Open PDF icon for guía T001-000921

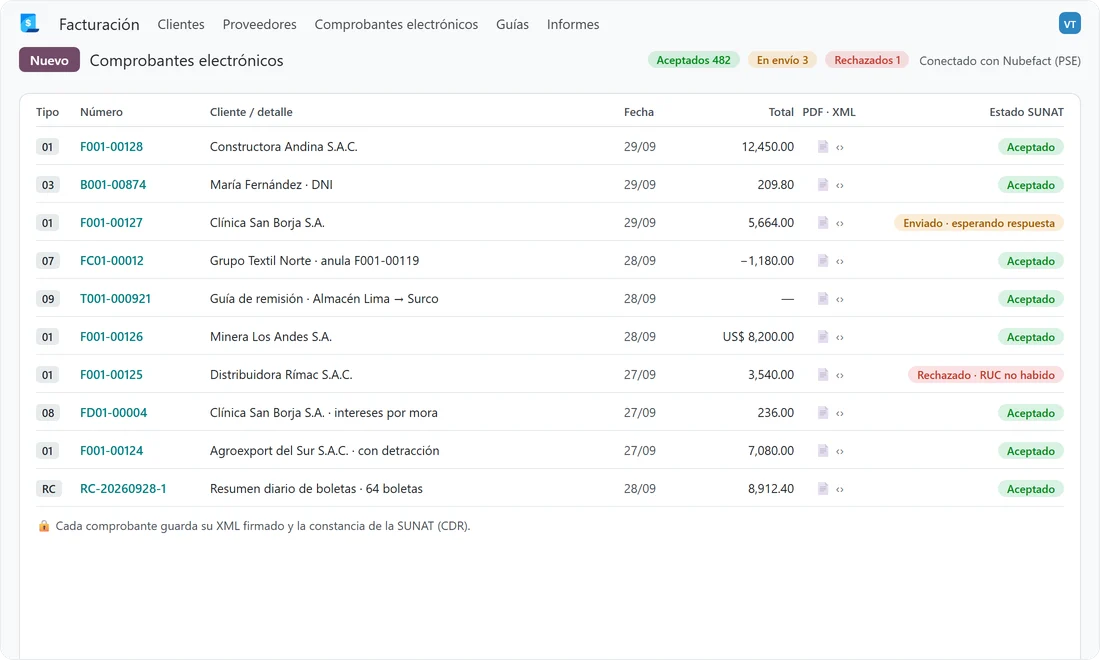click(x=823, y=298)
